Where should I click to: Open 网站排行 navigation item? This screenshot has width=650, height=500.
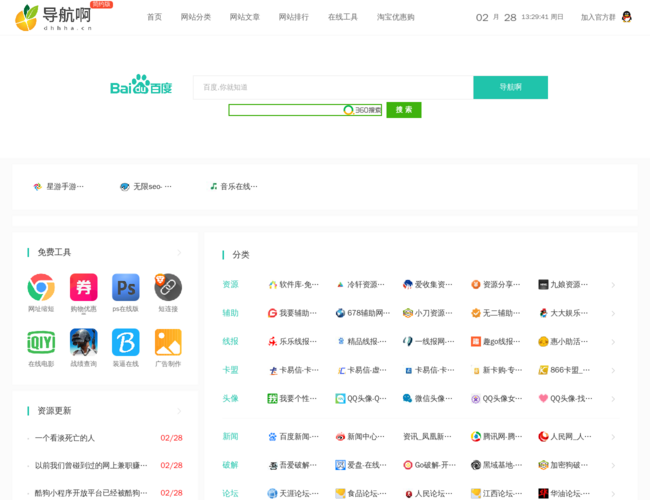[293, 17]
